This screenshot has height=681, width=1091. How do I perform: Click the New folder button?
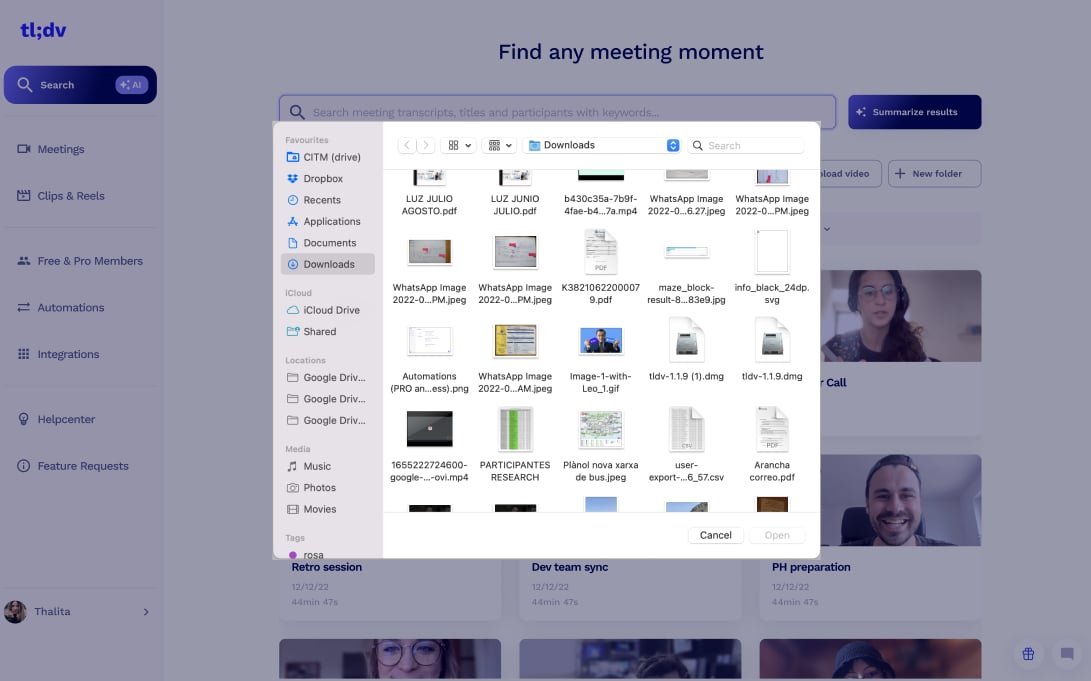(934, 174)
